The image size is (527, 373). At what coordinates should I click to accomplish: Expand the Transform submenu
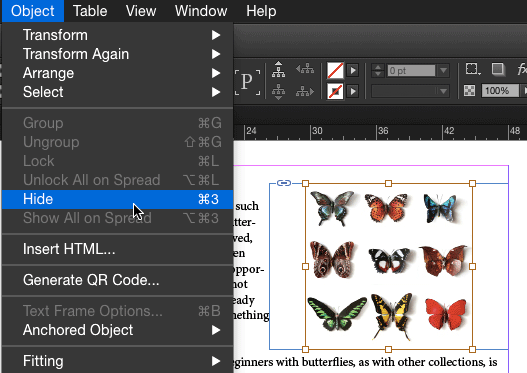point(118,35)
